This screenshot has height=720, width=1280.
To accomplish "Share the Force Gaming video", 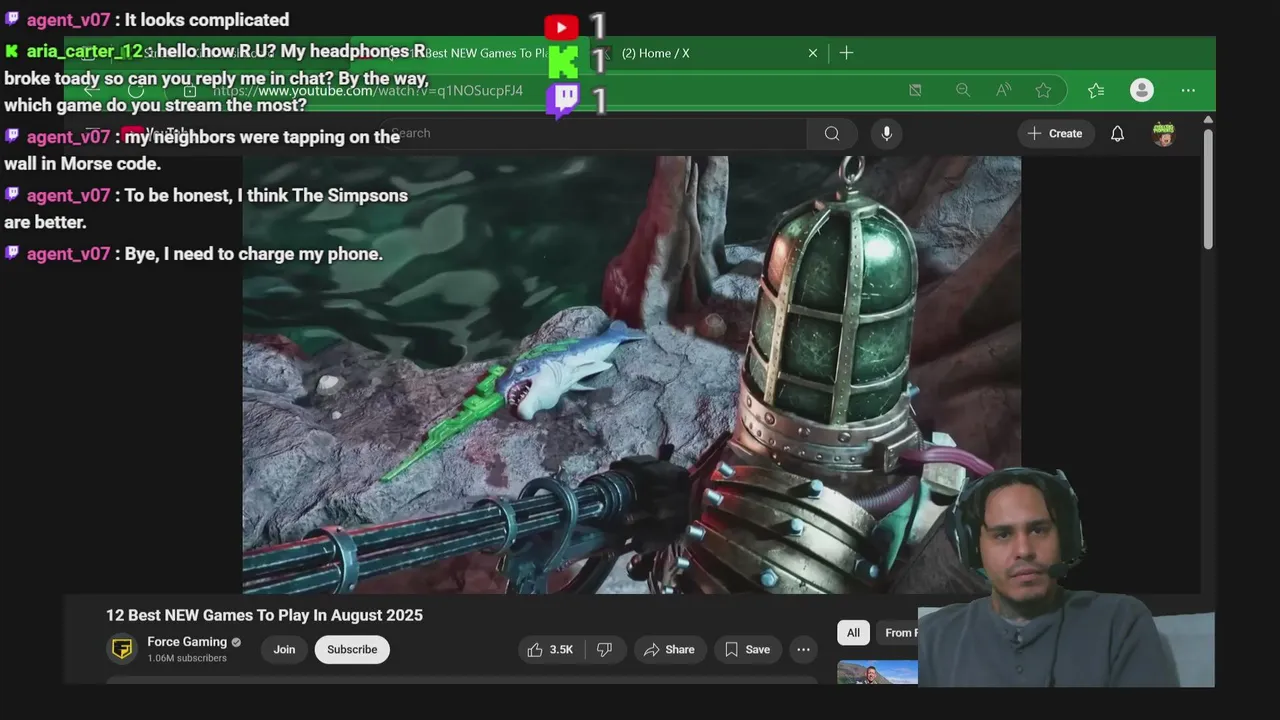I will pyautogui.click(x=669, y=650).
